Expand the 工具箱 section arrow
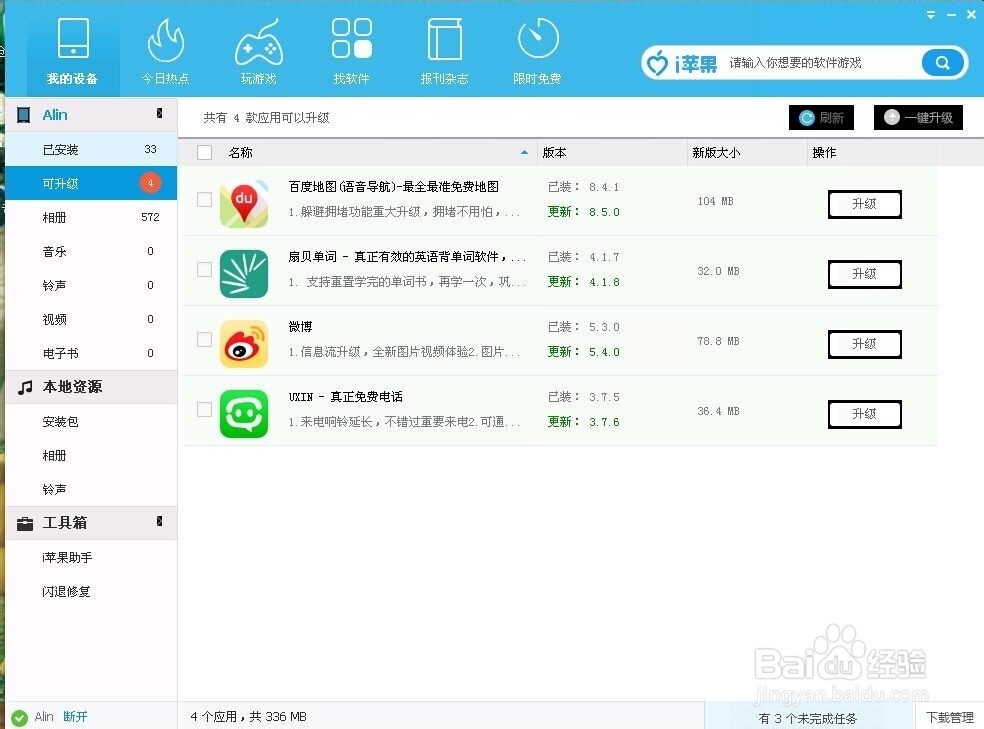This screenshot has height=729, width=984. tap(159, 521)
